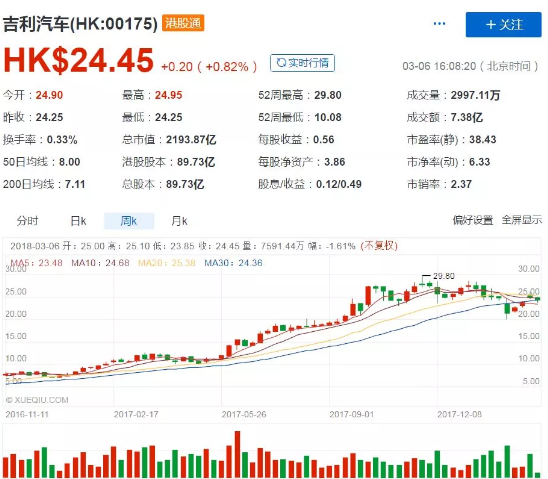Switch to the 分时 chart tab
This screenshot has width=548, height=479.
click(x=27, y=221)
